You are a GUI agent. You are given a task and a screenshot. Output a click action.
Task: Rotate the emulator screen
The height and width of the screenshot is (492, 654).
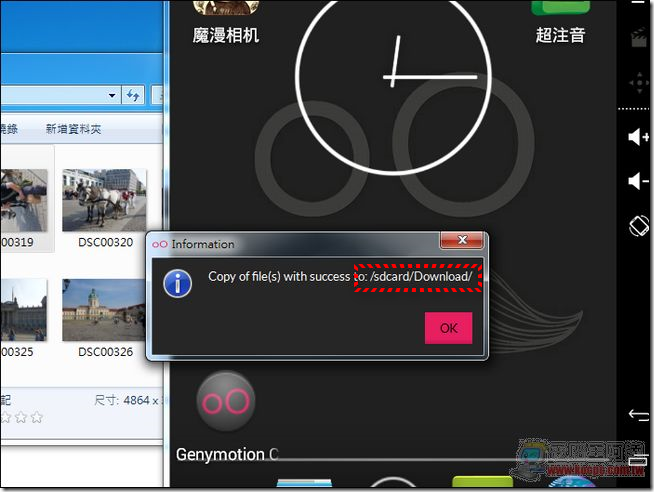[x=638, y=226]
